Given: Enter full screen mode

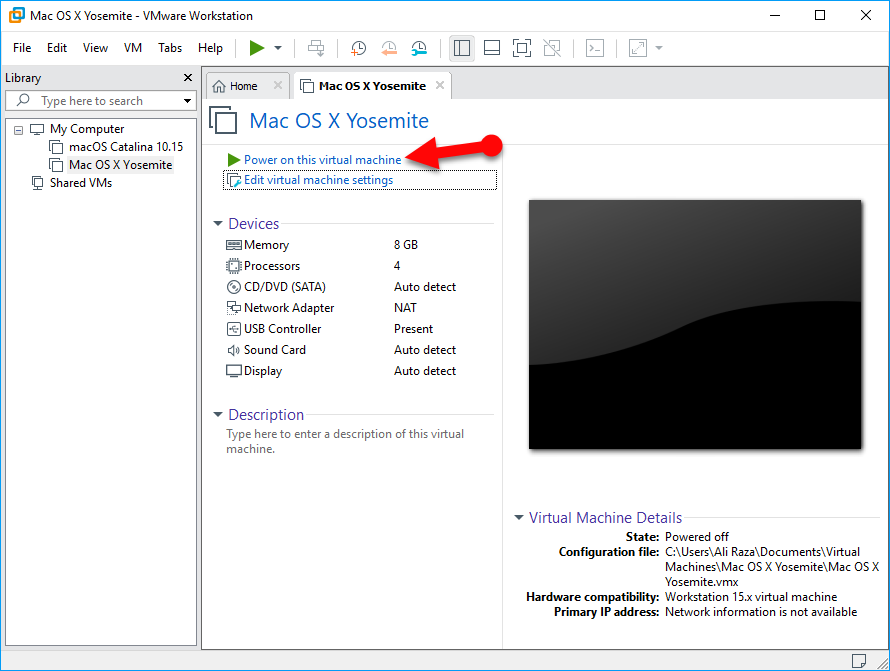Looking at the screenshot, I should (521, 48).
